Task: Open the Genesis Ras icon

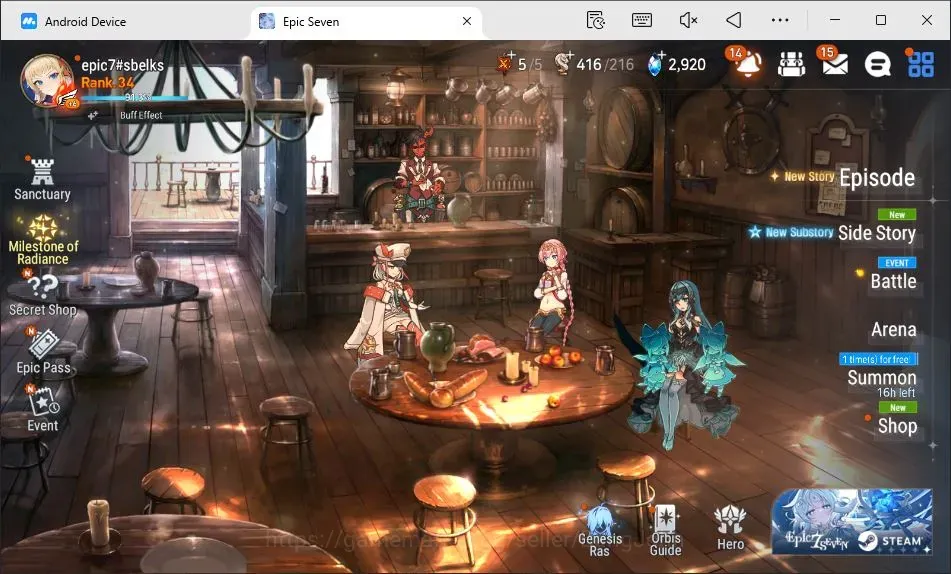Action: pos(599,531)
